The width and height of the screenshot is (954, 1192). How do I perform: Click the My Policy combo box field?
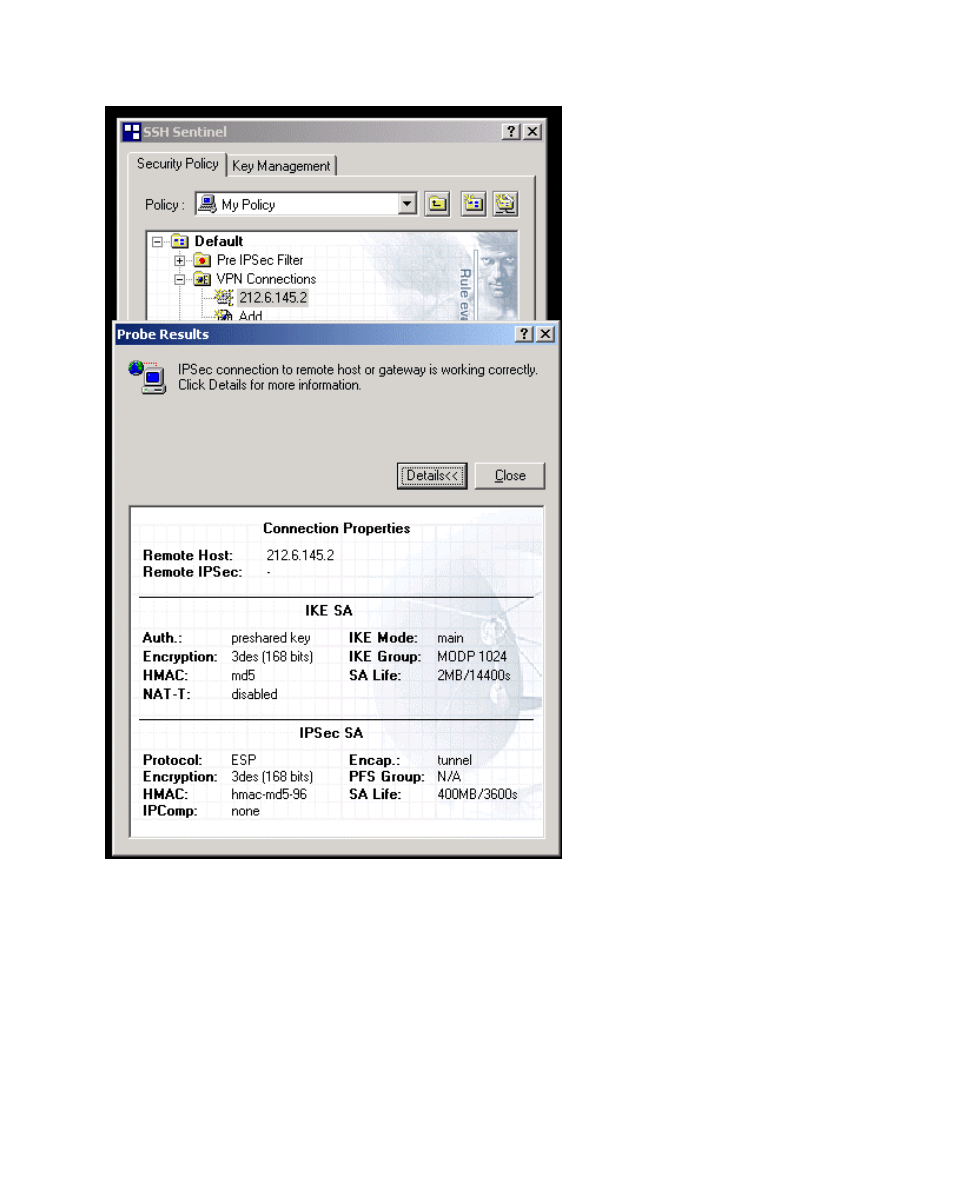[x=306, y=204]
